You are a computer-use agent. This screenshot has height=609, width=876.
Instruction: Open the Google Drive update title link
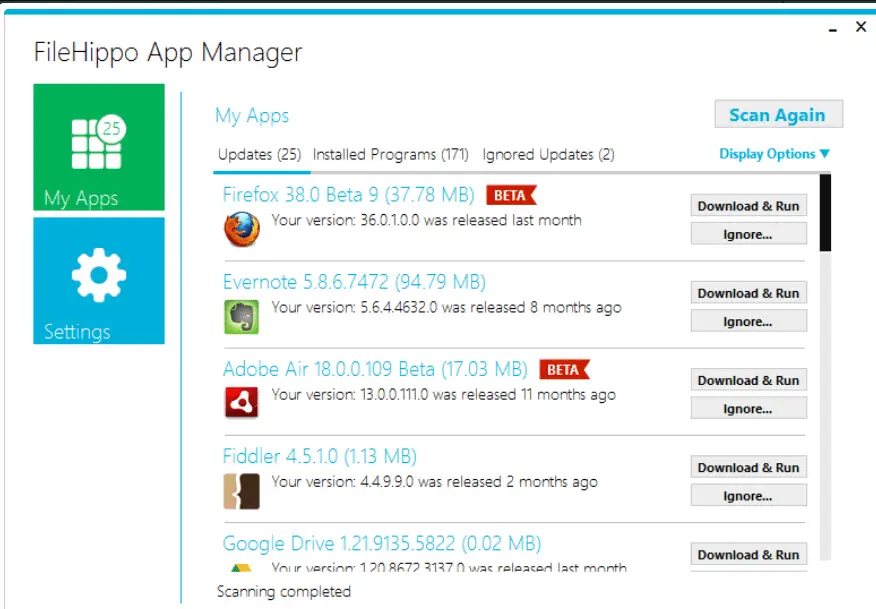click(381, 544)
